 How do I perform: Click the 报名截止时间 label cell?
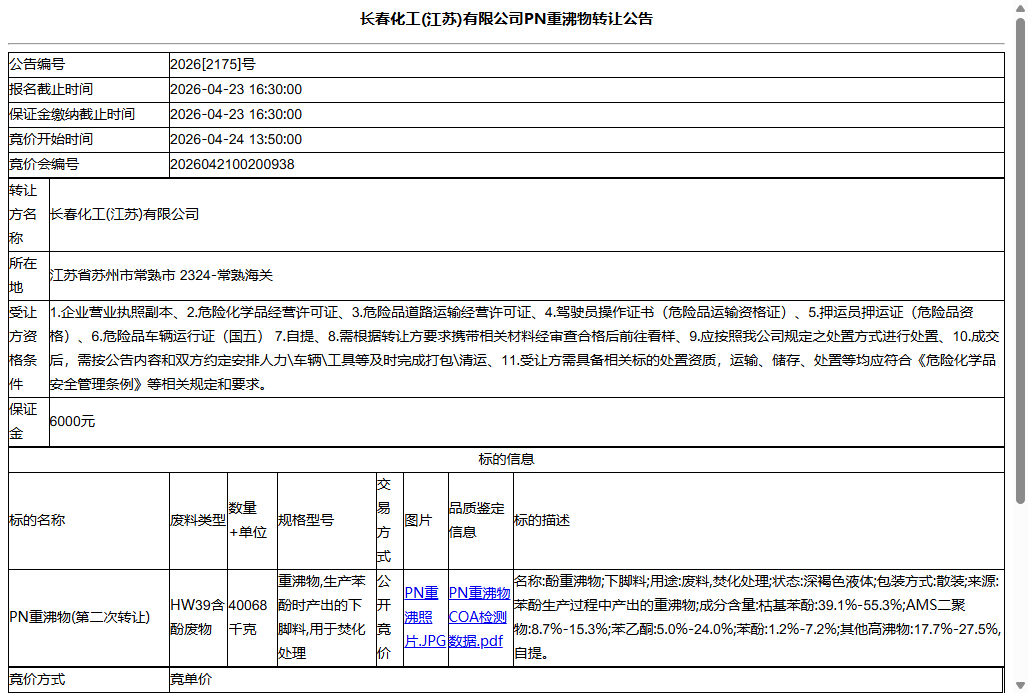click(x=89, y=89)
